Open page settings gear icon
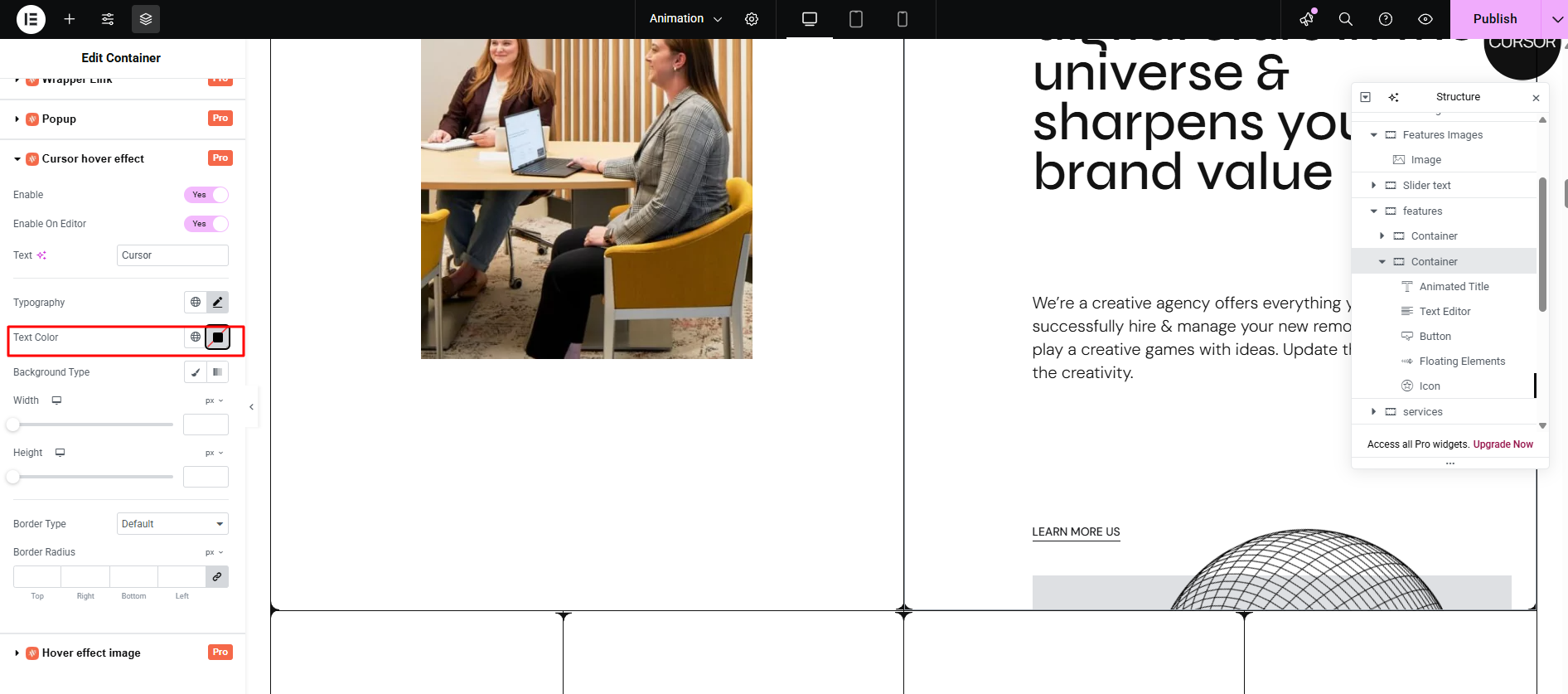This screenshot has width=1568, height=694. (752, 19)
